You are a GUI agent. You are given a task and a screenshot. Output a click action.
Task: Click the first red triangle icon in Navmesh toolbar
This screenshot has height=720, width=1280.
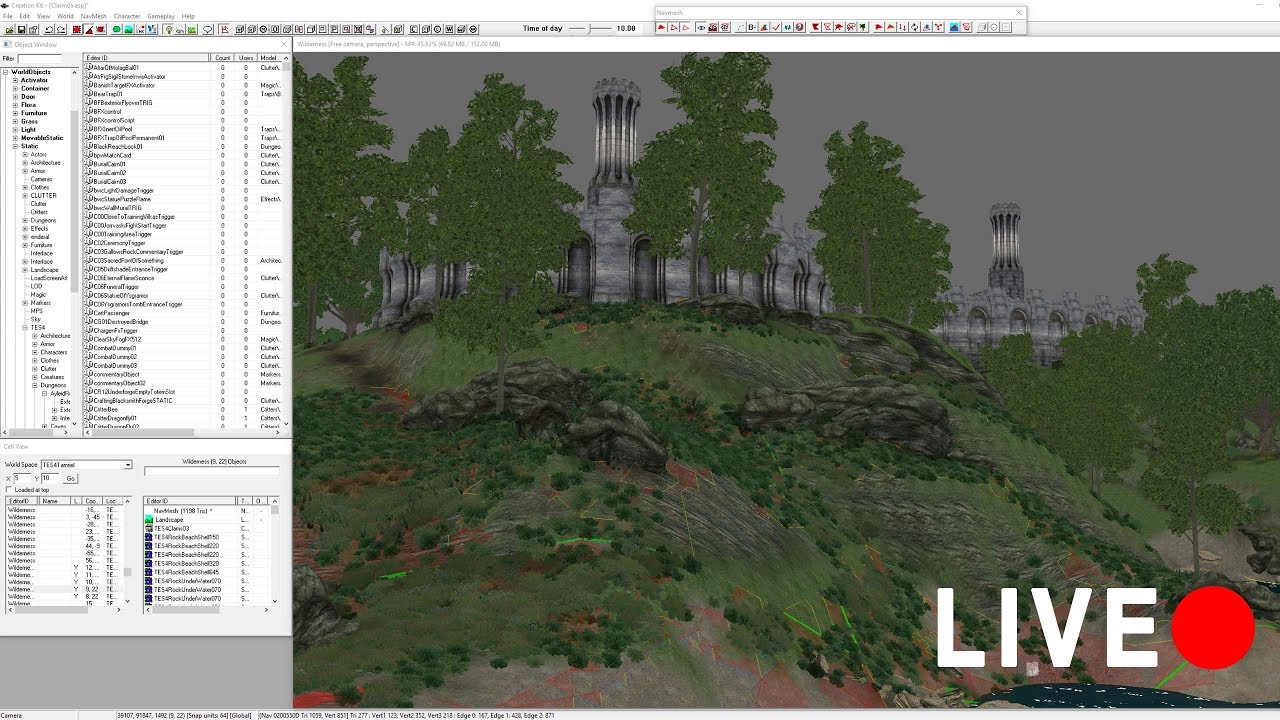point(661,27)
